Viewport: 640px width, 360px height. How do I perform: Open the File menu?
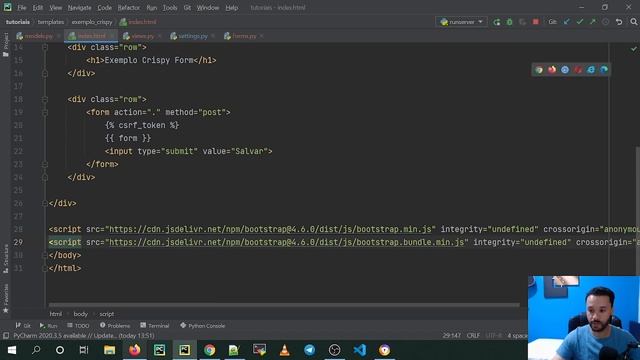pyautogui.click(x=22, y=8)
